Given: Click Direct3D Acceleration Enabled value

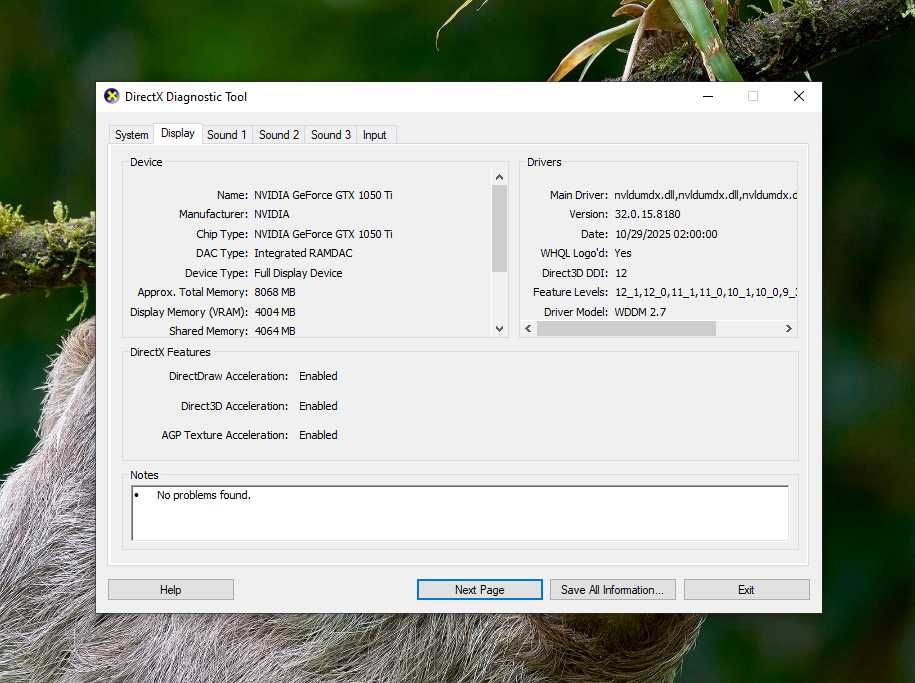Looking at the screenshot, I should click(x=318, y=406).
